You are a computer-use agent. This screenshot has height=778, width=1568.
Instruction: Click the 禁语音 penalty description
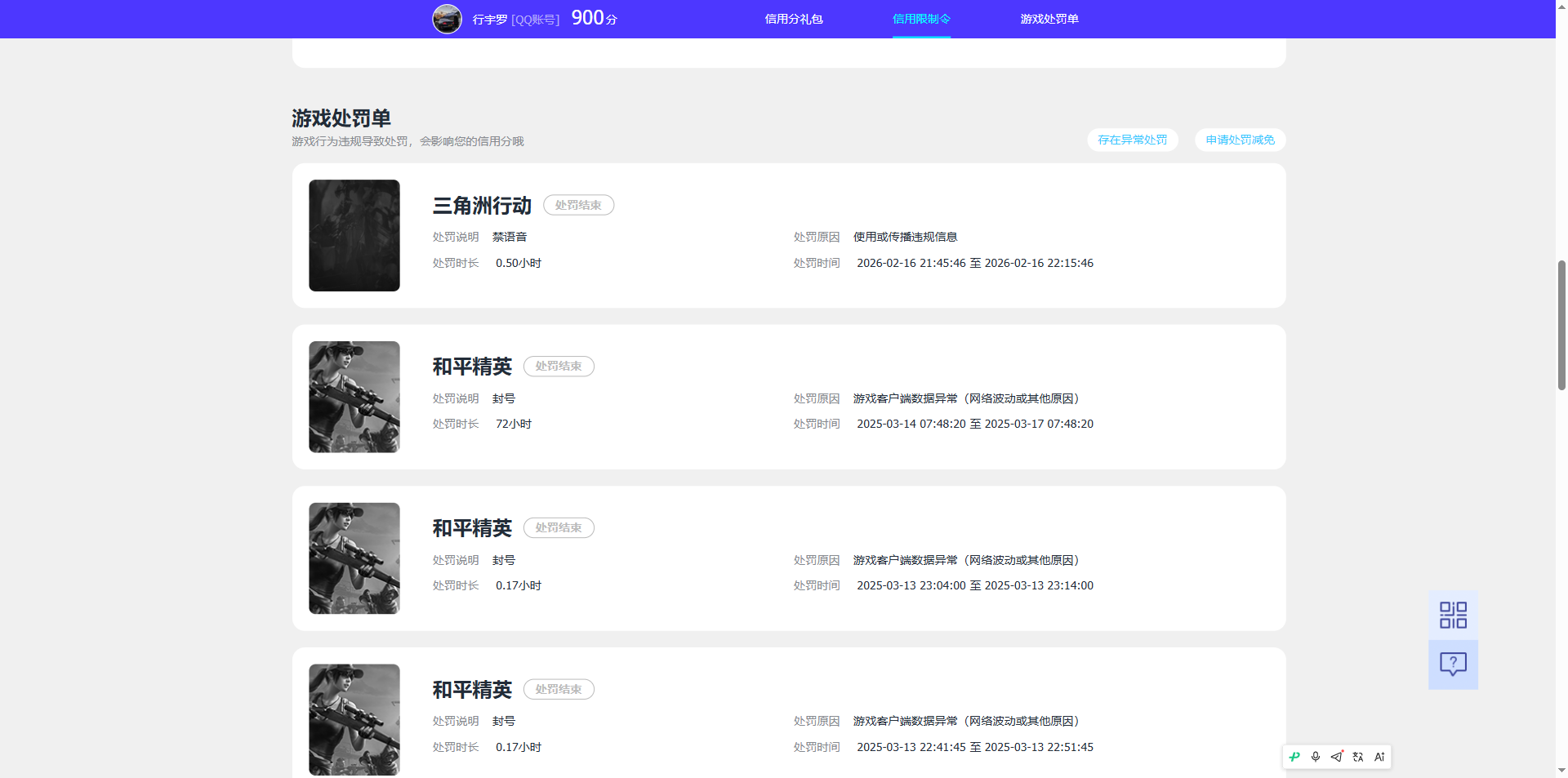(510, 237)
